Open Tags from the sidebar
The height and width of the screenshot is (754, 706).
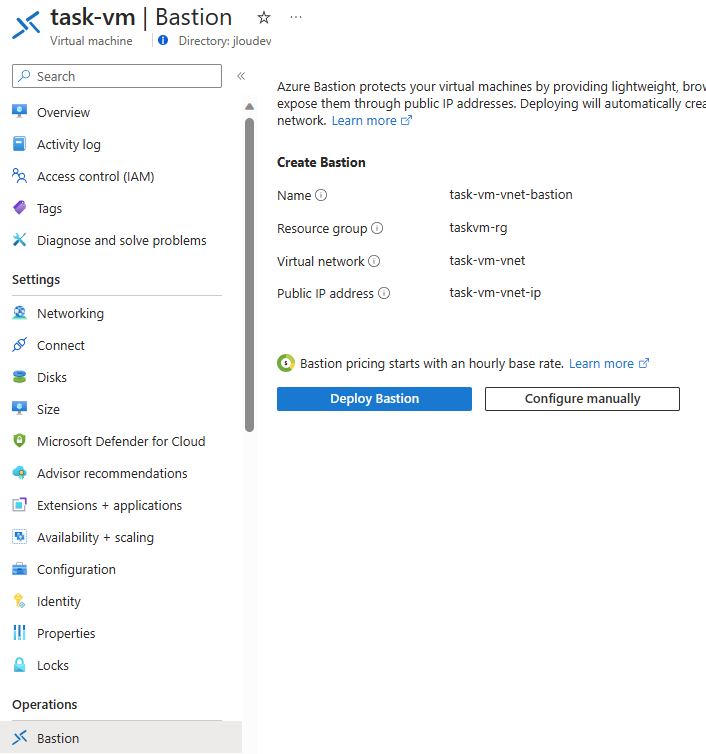pyautogui.click(x=50, y=209)
